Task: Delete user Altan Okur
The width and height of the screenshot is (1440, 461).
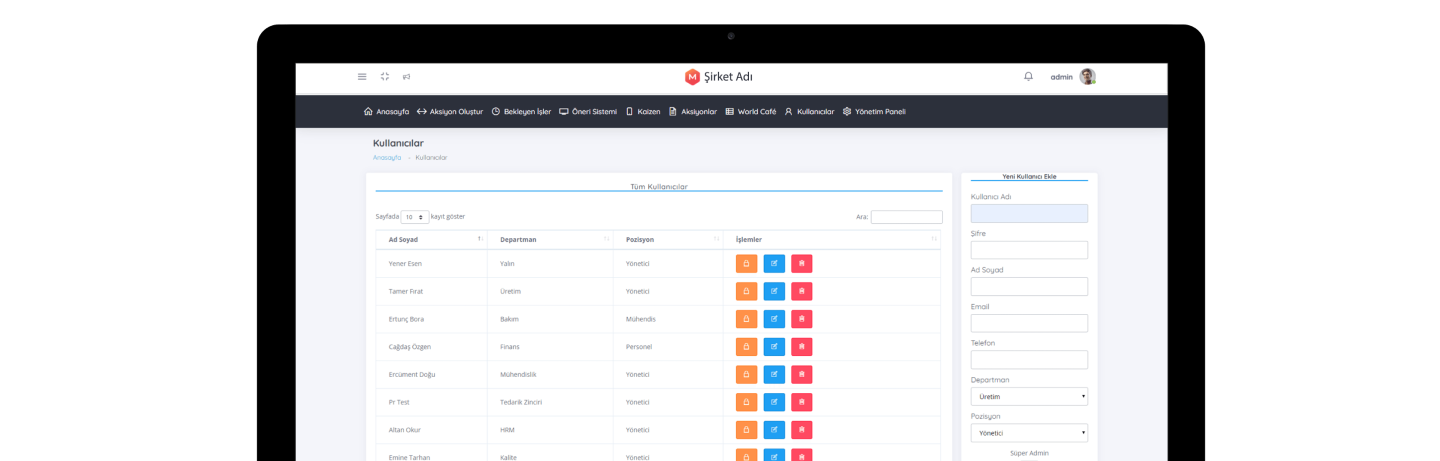Action: [x=802, y=430]
